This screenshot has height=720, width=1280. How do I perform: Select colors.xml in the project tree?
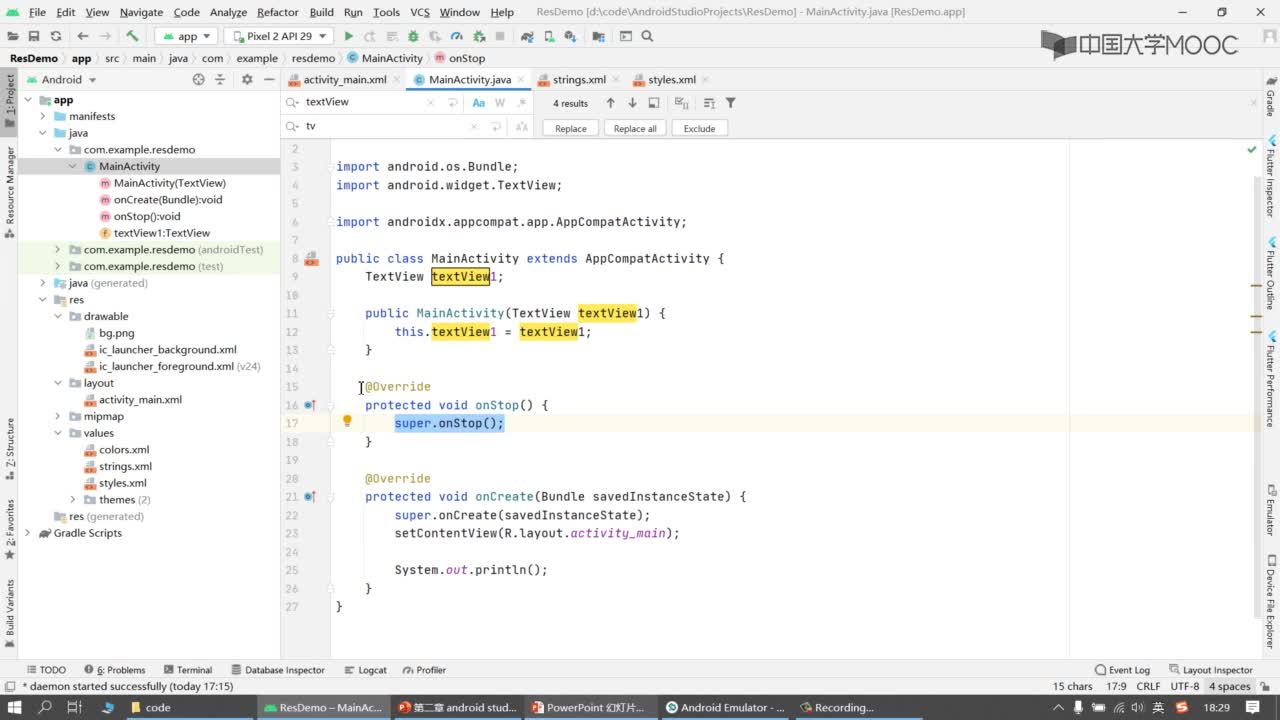tap(124, 450)
